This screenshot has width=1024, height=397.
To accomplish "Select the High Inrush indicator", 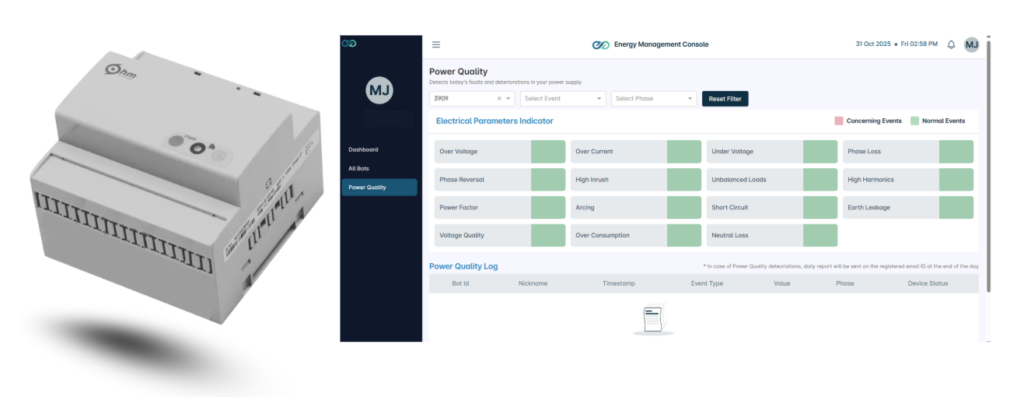I will pyautogui.click(x=635, y=180).
